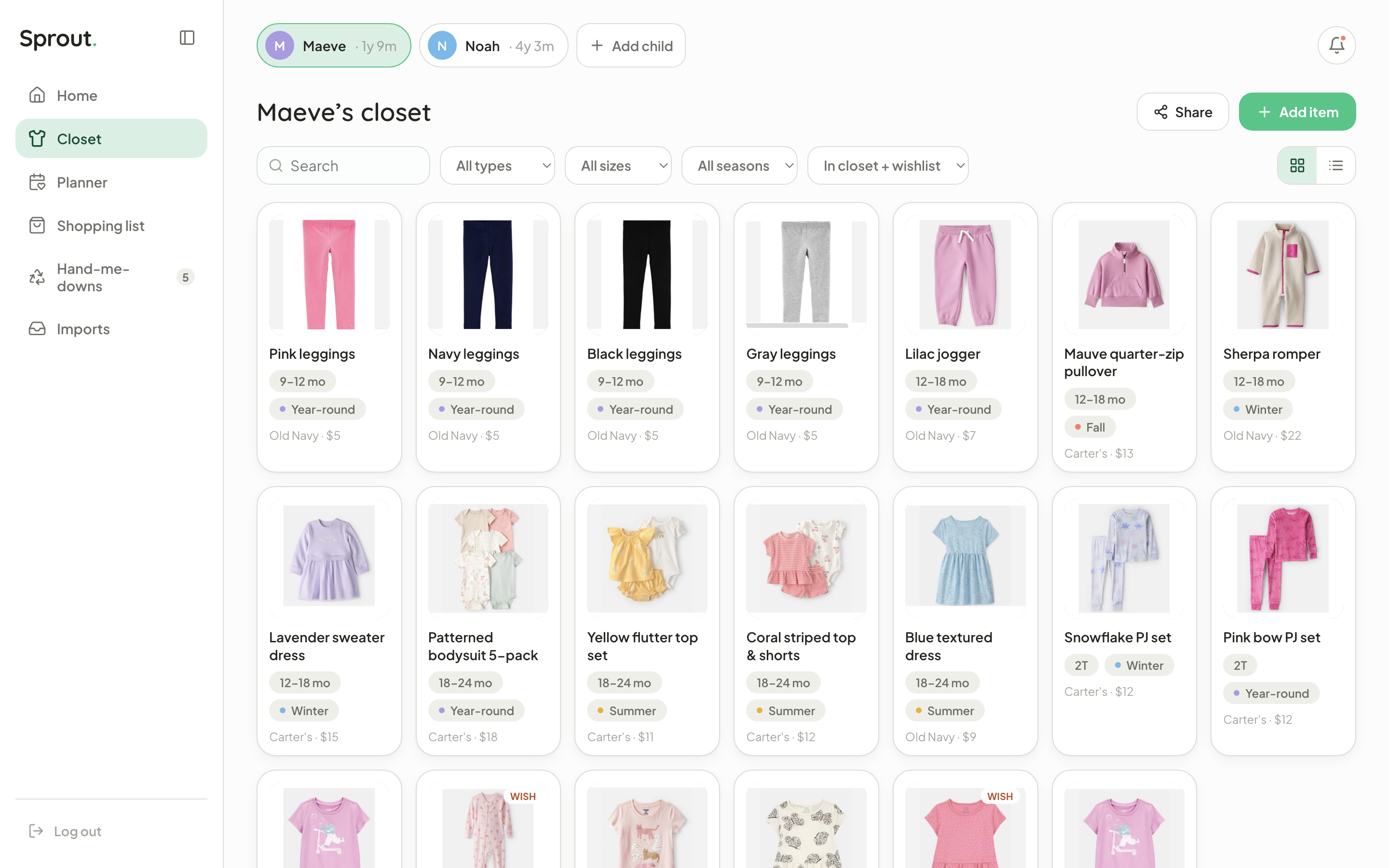Click the Home house icon
The image size is (1389, 868).
pyautogui.click(x=37, y=95)
